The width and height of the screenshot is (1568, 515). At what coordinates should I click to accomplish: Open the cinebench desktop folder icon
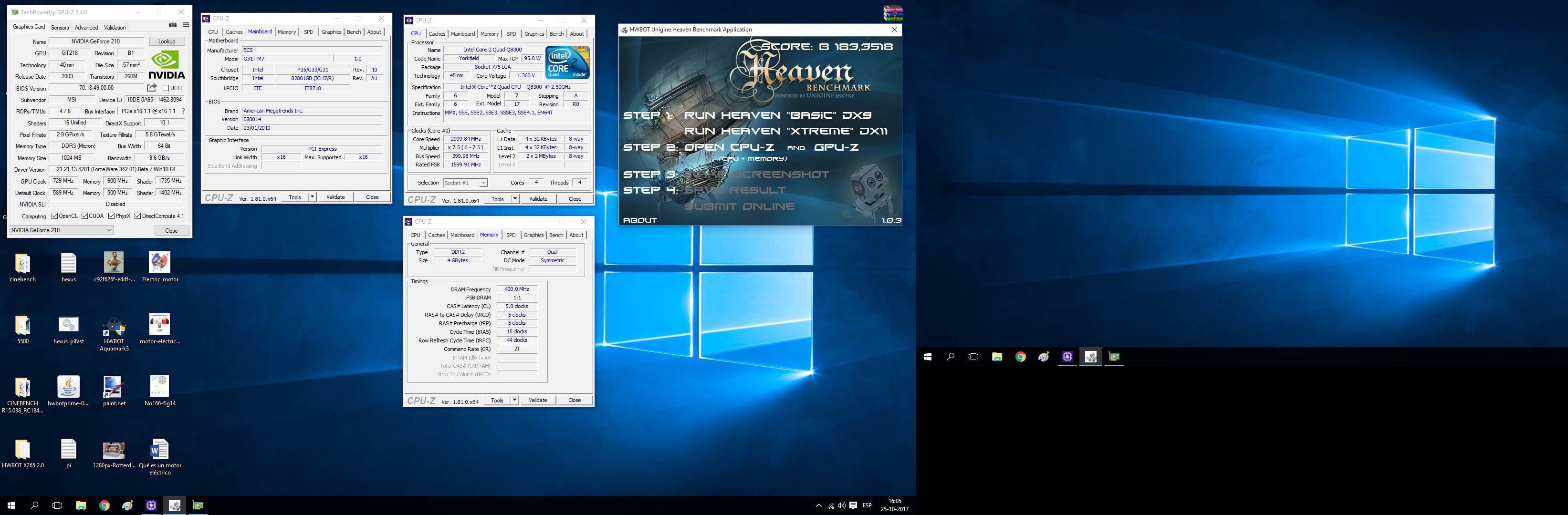[x=22, y=263]
